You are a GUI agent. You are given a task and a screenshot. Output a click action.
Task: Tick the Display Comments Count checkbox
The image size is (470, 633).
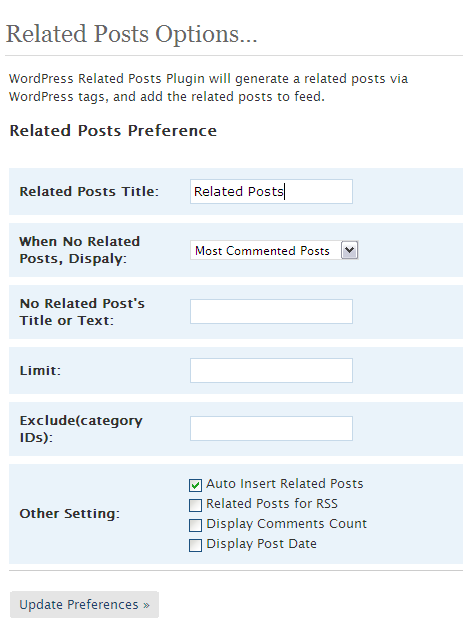[195, 525]
